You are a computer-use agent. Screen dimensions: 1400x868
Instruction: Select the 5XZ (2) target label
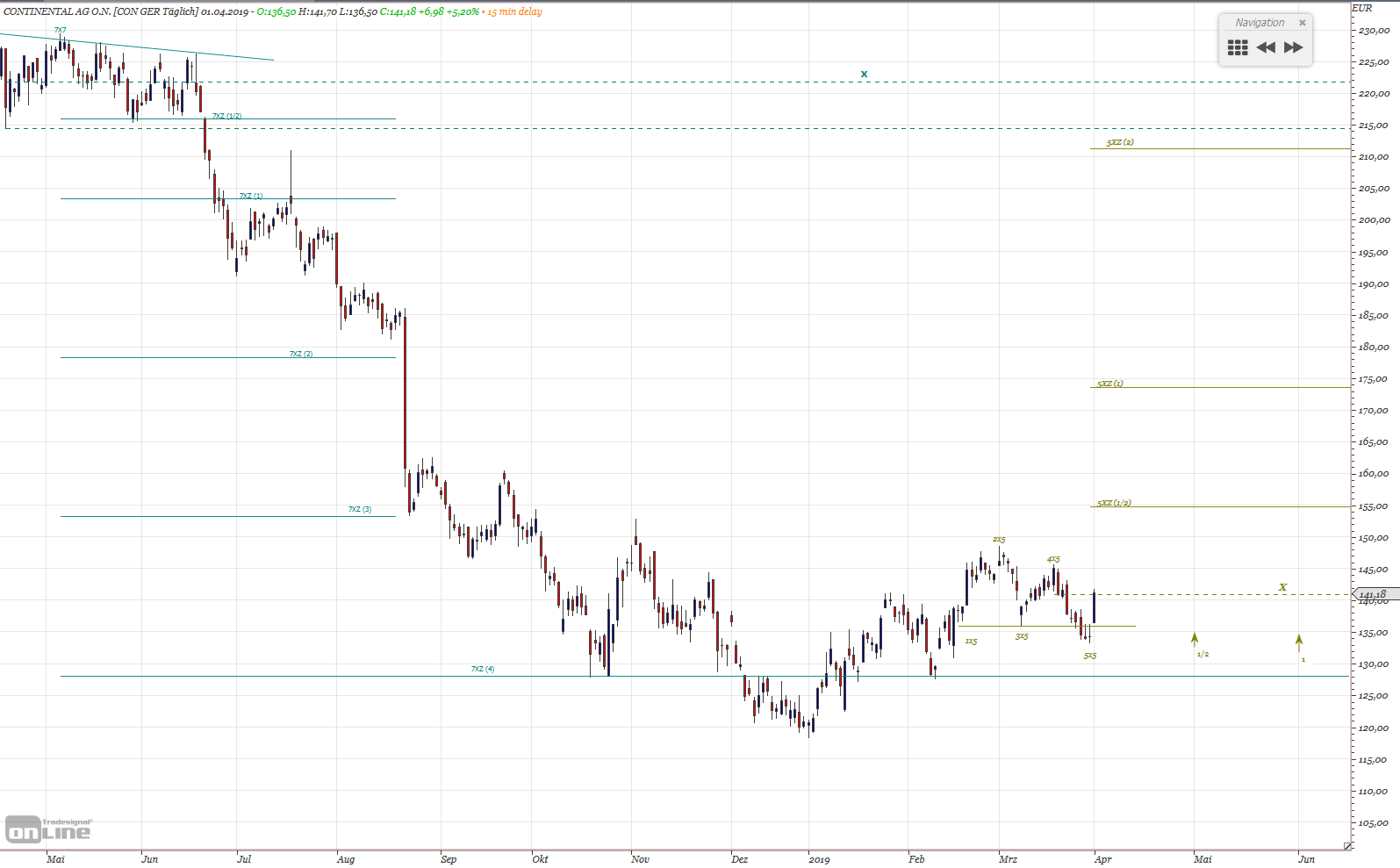(x=1120, y=142)
